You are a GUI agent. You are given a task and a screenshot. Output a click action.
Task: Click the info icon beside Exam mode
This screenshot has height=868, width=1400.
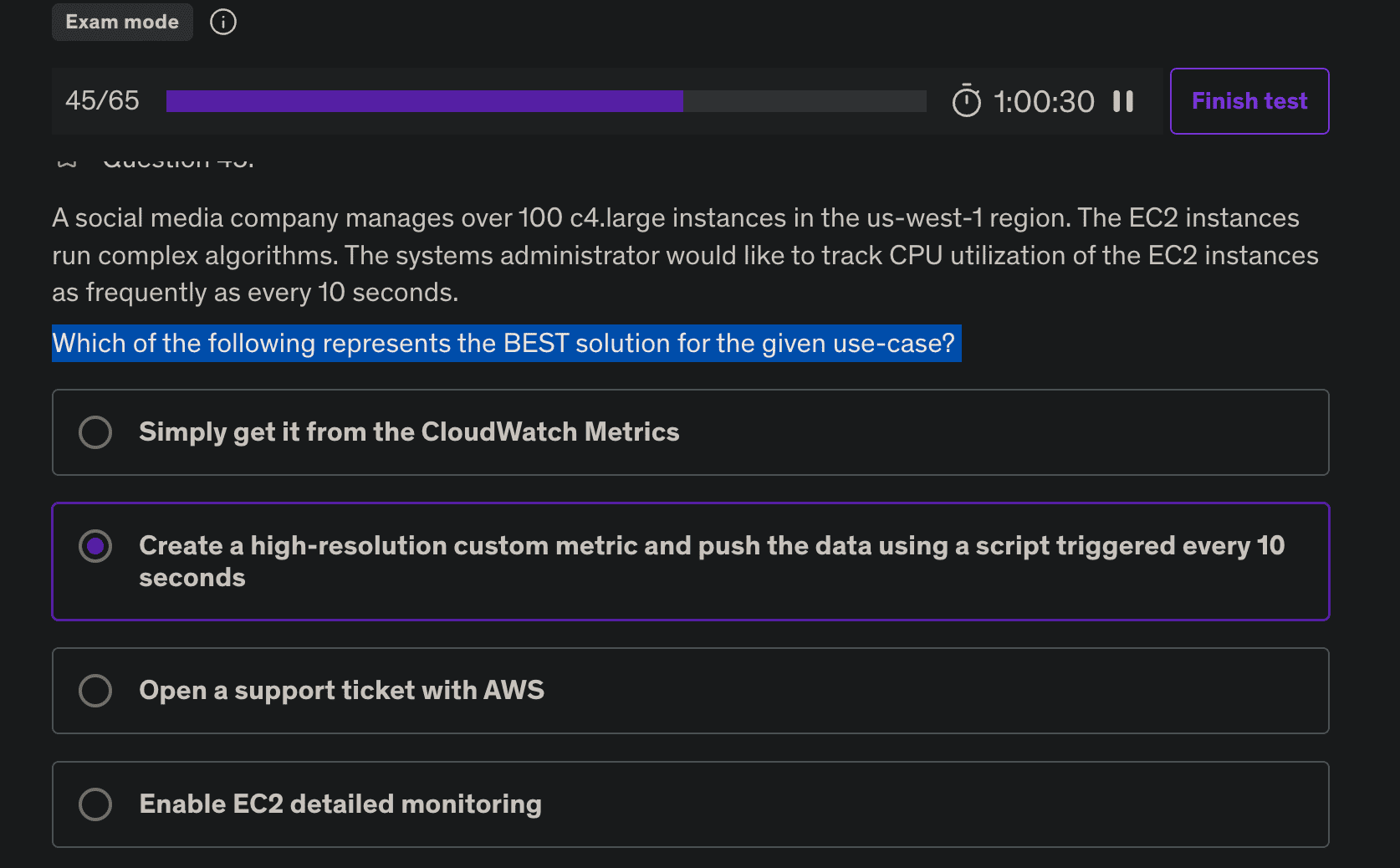[223, 22]
